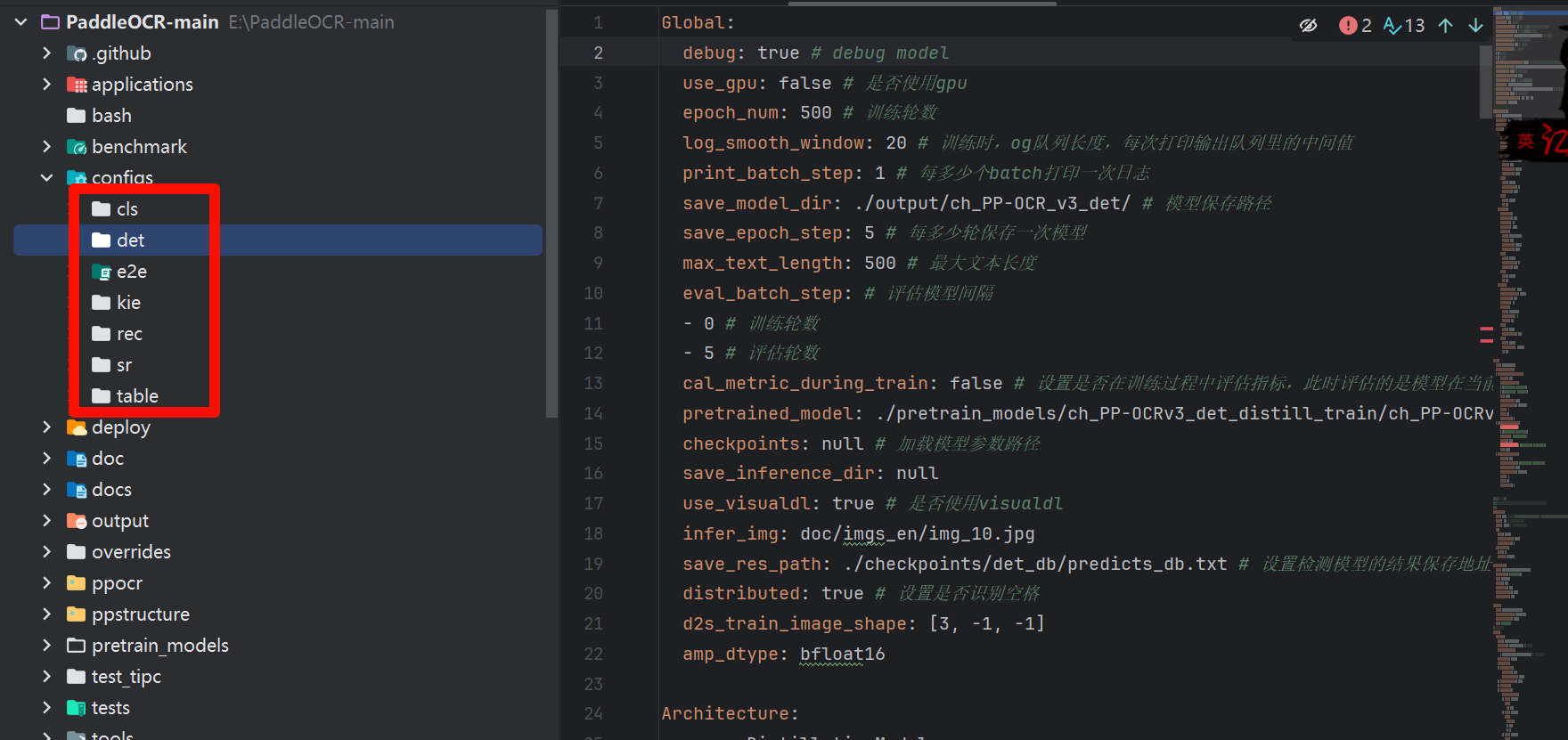Click the table folder icon
Screen dimensions: 1568x740
(x=102, y=396)
